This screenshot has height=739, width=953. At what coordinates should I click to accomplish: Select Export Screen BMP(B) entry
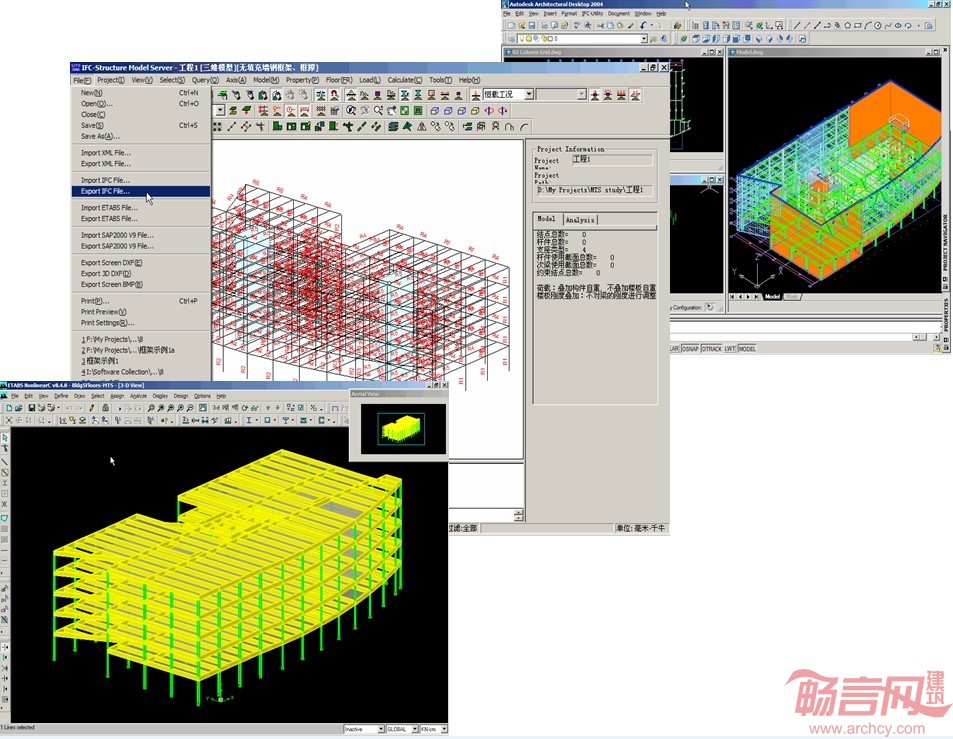tap(141, 284)
